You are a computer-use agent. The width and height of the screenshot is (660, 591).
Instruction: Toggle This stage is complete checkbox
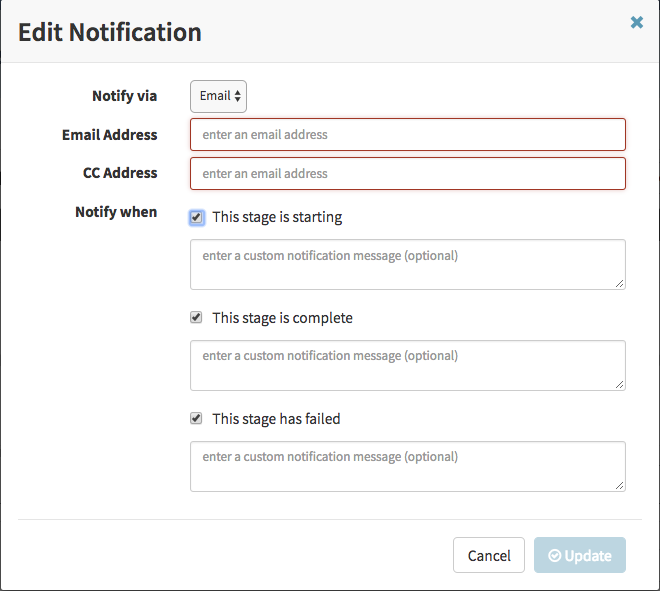(x=196, y=317)
